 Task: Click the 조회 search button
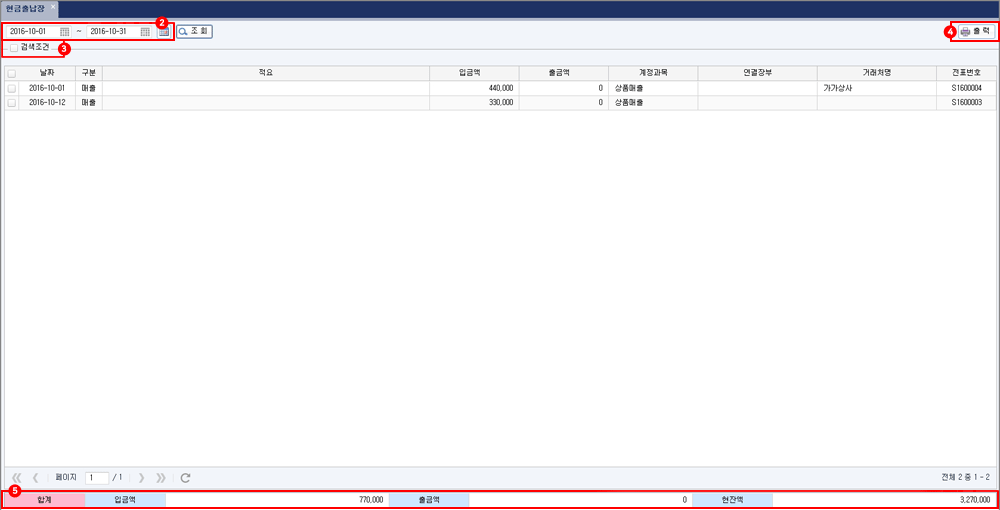(195, 31)
